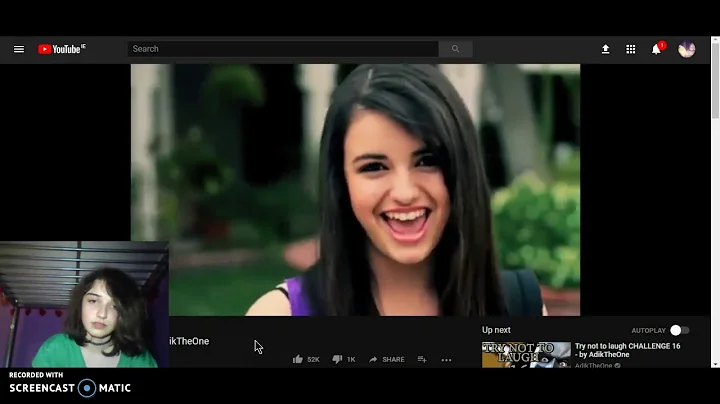Screen dimensions: 720x404
Task: Open the notifications bell
Action: 657,49
